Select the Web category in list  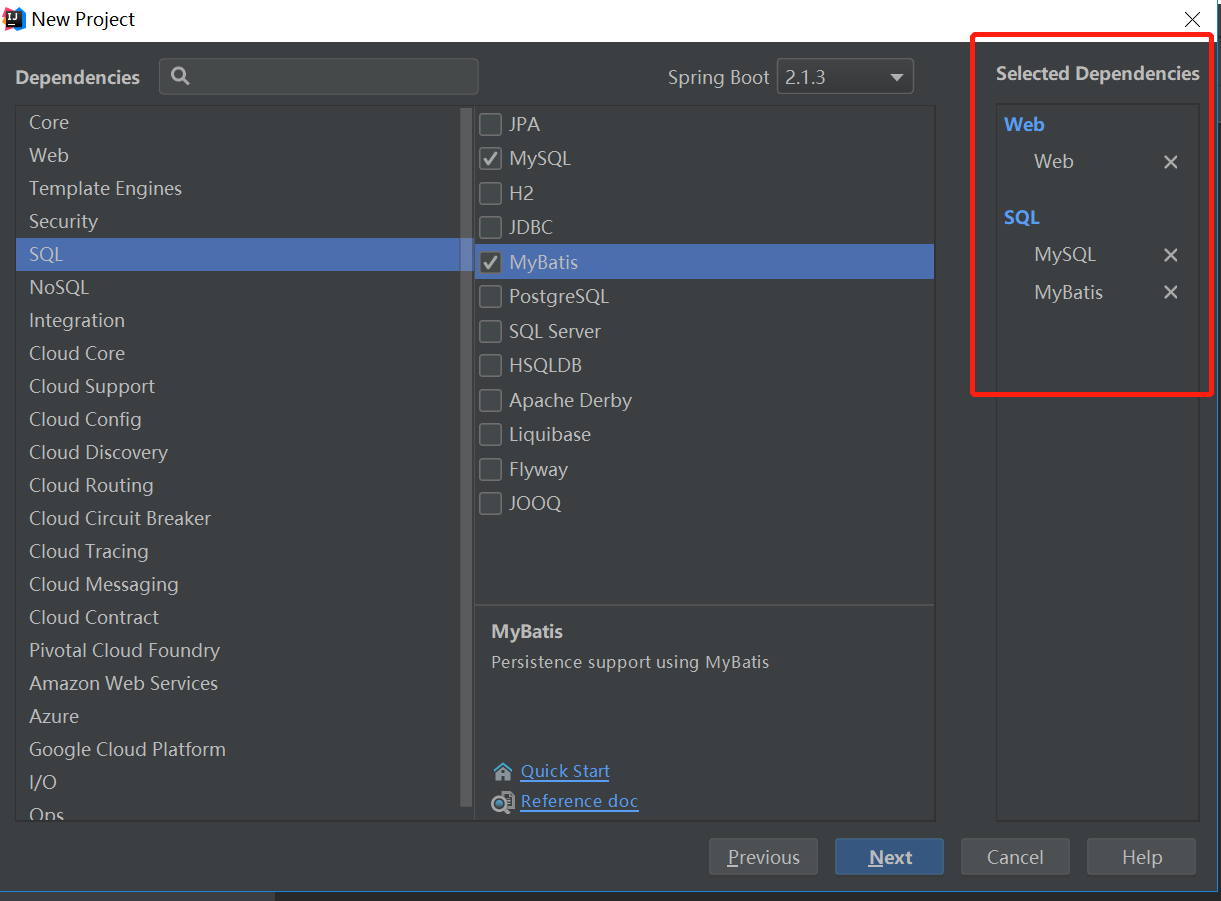[x=237, y=155]
